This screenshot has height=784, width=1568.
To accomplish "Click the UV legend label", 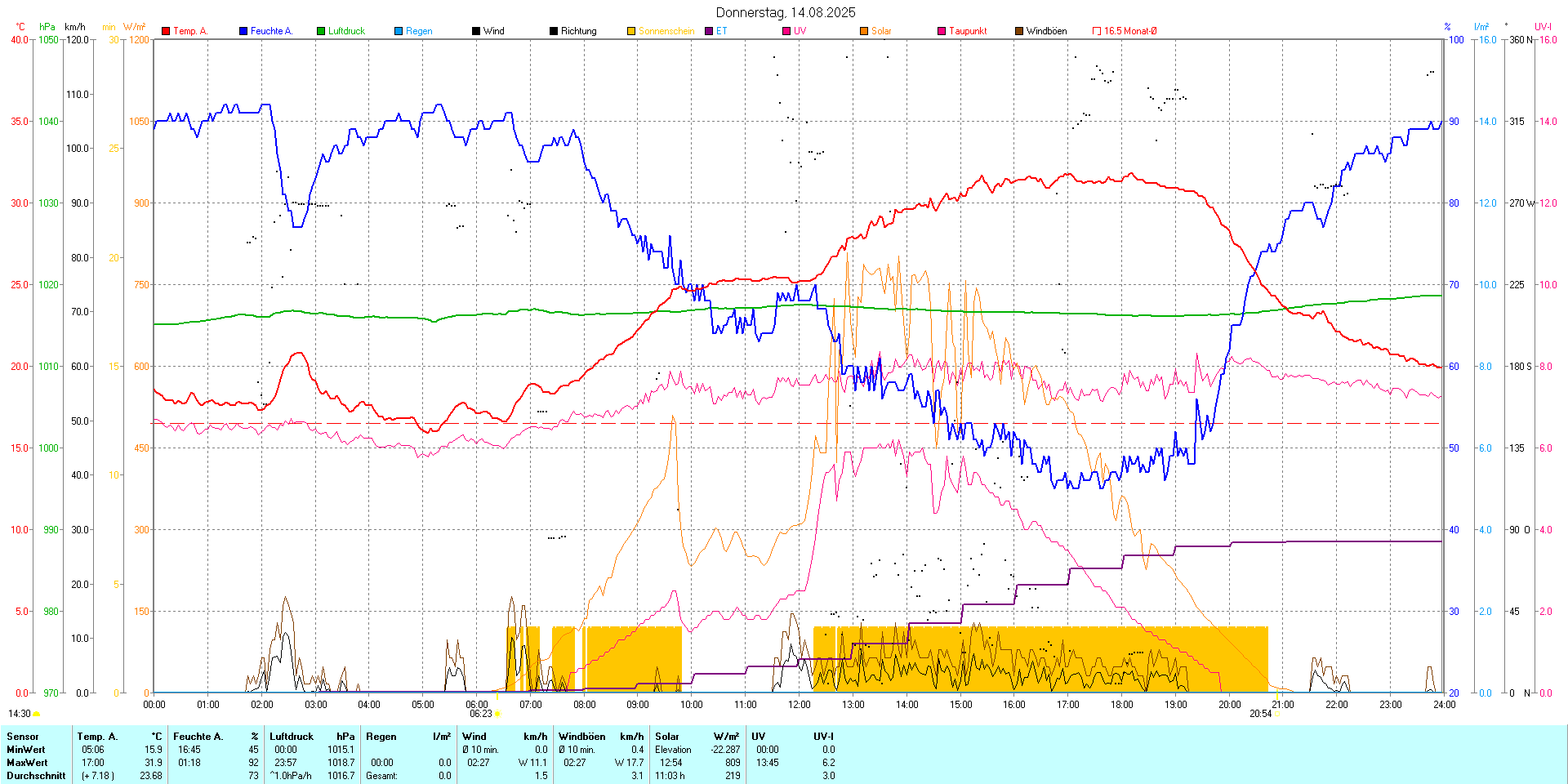I will [x=800, y=31].
